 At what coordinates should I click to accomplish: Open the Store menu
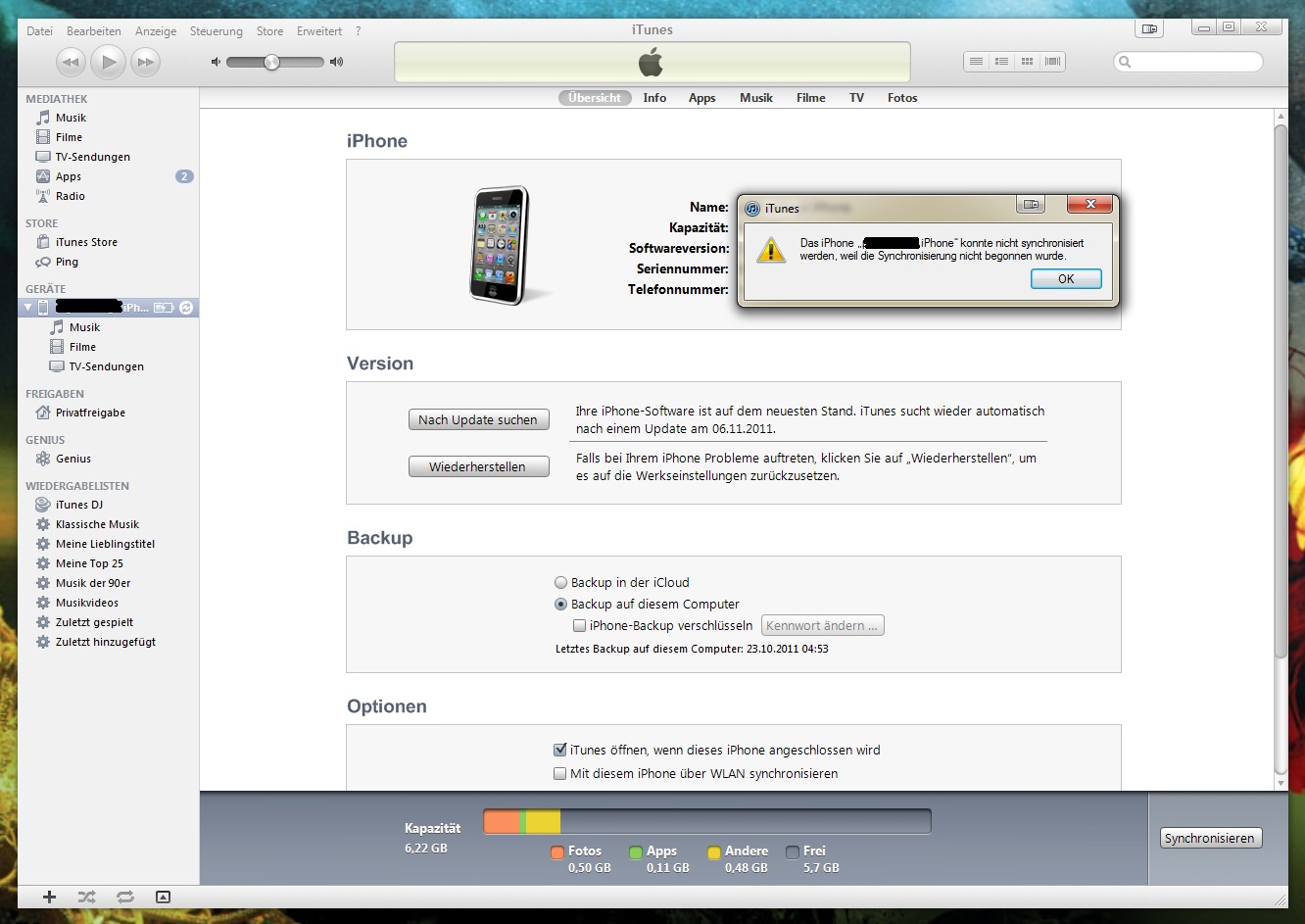click(269, 31)
